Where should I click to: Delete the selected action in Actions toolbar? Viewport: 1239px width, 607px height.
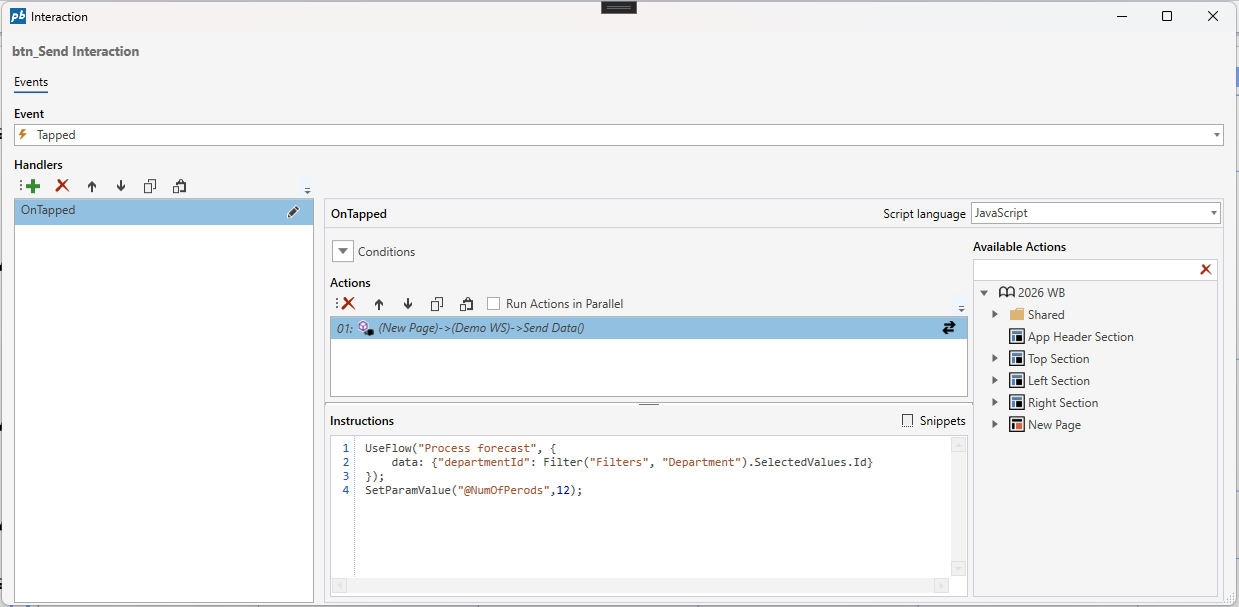[x=348, y=304]
